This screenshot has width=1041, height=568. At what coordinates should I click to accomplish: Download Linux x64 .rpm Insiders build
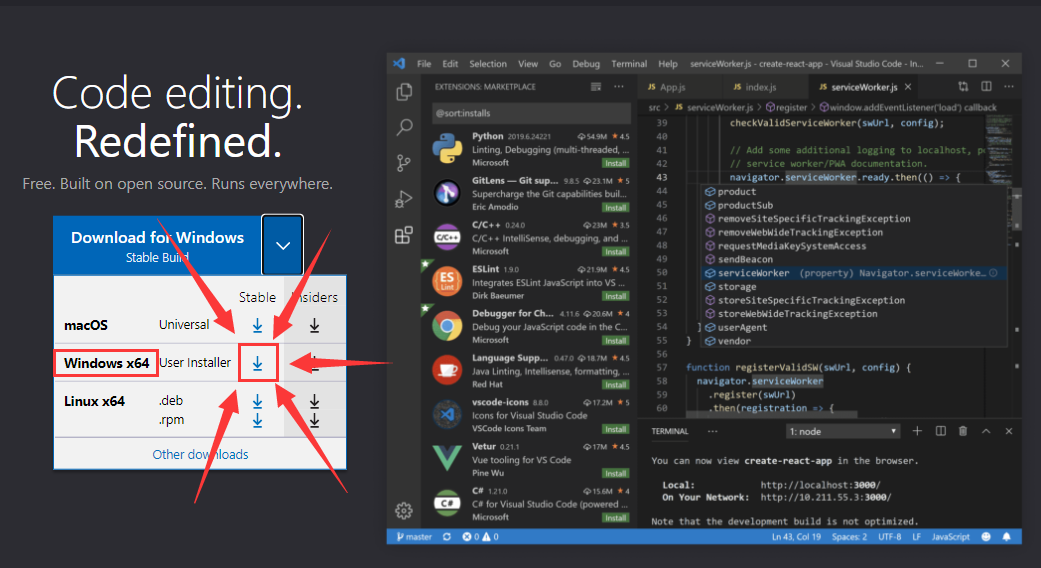(x=315, y=420)
